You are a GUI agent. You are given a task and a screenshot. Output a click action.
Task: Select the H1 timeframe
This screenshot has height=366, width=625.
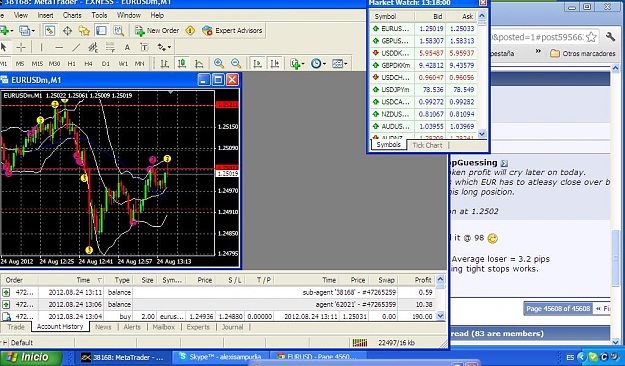71,64
